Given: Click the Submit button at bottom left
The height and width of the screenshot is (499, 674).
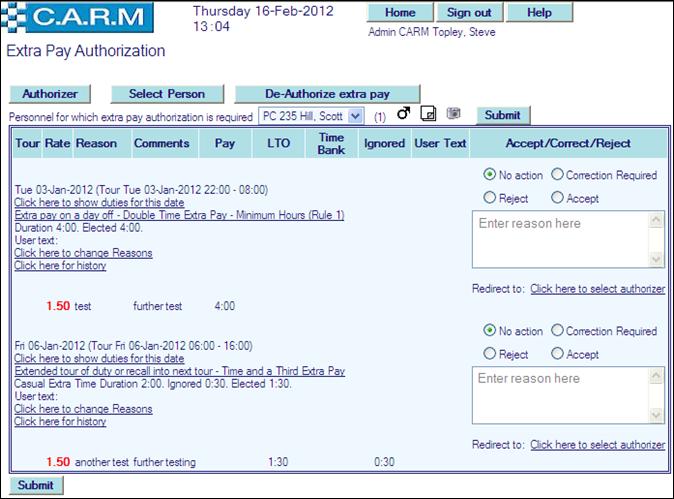Looking at the screenshot, I should tap(35, 485).
